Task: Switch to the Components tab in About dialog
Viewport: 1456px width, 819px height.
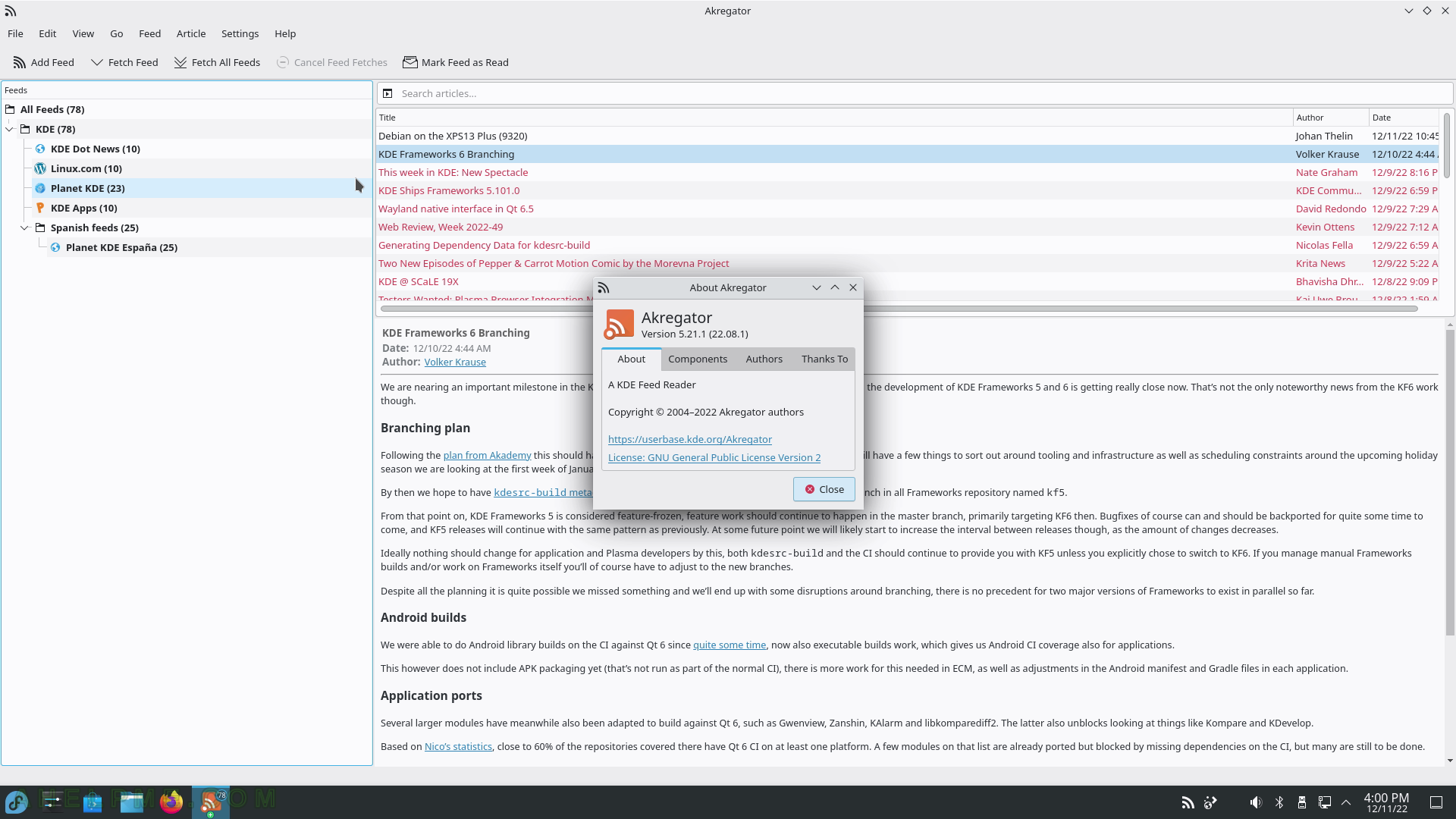Action: [x=698, y=359]
